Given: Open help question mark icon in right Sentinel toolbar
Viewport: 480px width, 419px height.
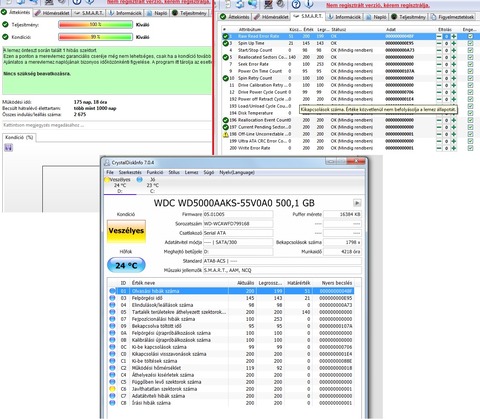Looking at the screenshot, I should point(296,4).
